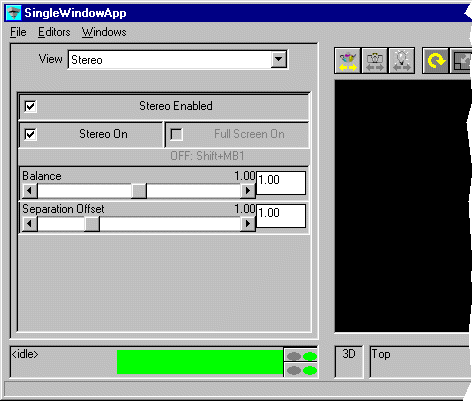This screenshot has width=472, height=401.
Task: Open the File menu
Action: tap(18, 32)
